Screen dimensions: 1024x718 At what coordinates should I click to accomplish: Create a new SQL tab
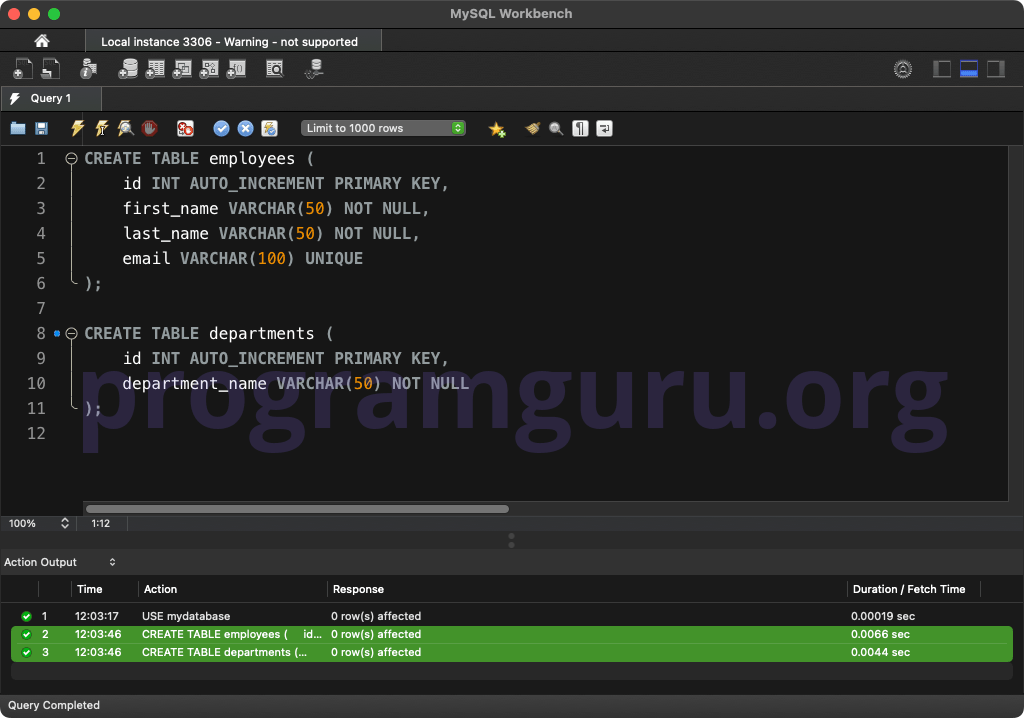[x=22, y=68]
